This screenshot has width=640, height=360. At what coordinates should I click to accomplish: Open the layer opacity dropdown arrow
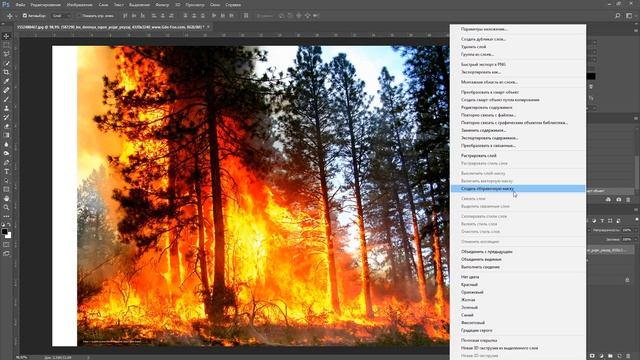point(636,230)
